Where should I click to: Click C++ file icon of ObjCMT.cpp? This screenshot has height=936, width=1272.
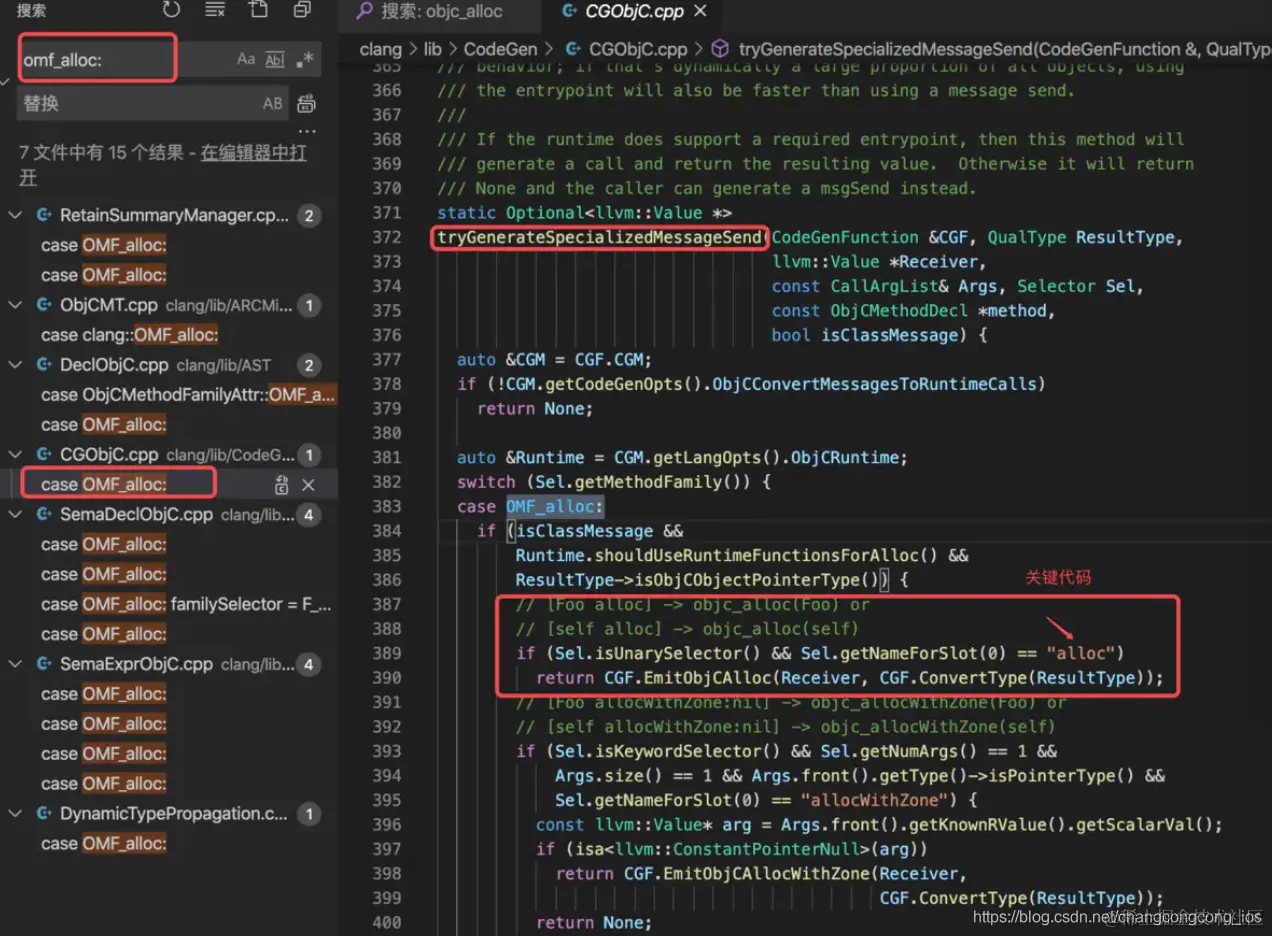[43, 305]
